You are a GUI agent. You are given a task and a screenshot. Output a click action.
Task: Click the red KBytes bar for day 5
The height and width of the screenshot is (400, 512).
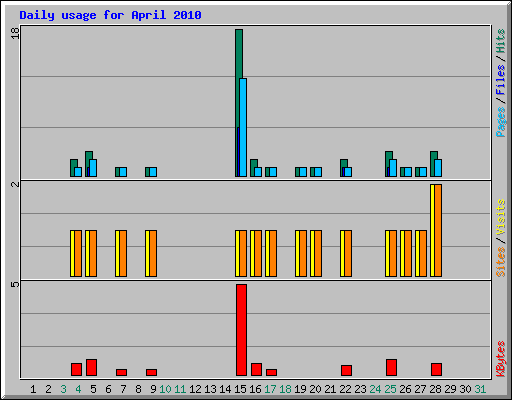click(91, 367)
